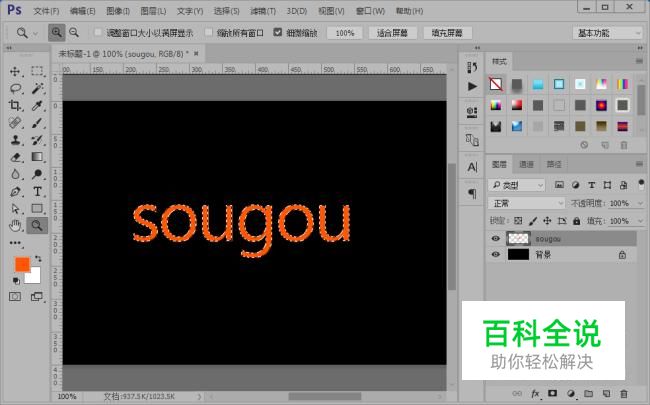Toggle lock image pixels brush icon
Viewport: 650px width, 405px height.
coord(533,221)
